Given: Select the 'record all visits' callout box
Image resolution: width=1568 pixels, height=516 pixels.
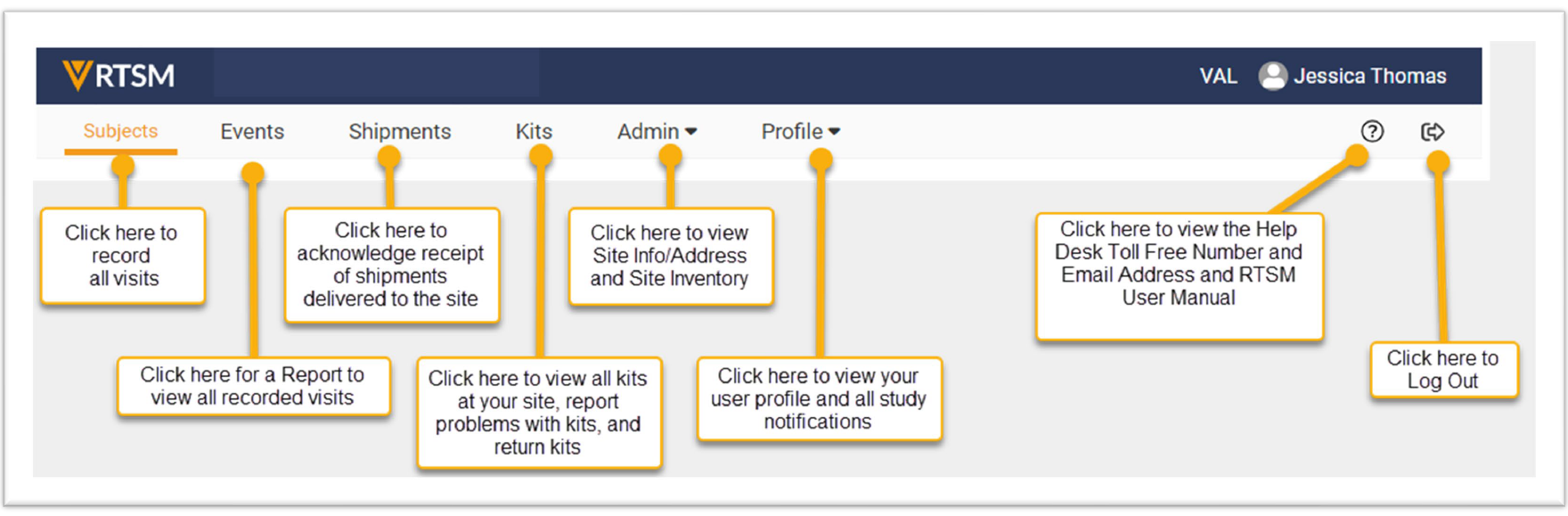Looking at the screenshot, I should pyautogui.click(x=123, y=256).
